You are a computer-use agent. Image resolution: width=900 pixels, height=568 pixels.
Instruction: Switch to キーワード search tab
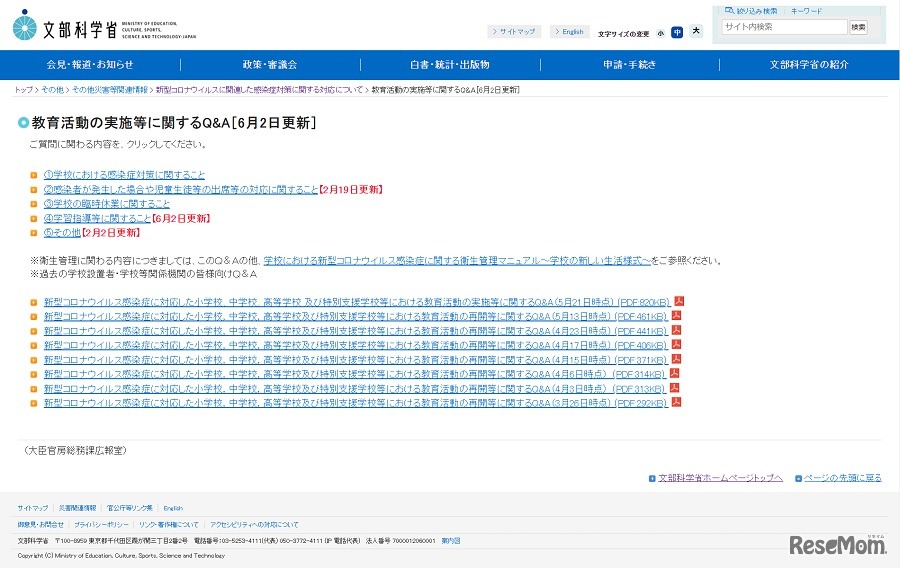[806, 11]
